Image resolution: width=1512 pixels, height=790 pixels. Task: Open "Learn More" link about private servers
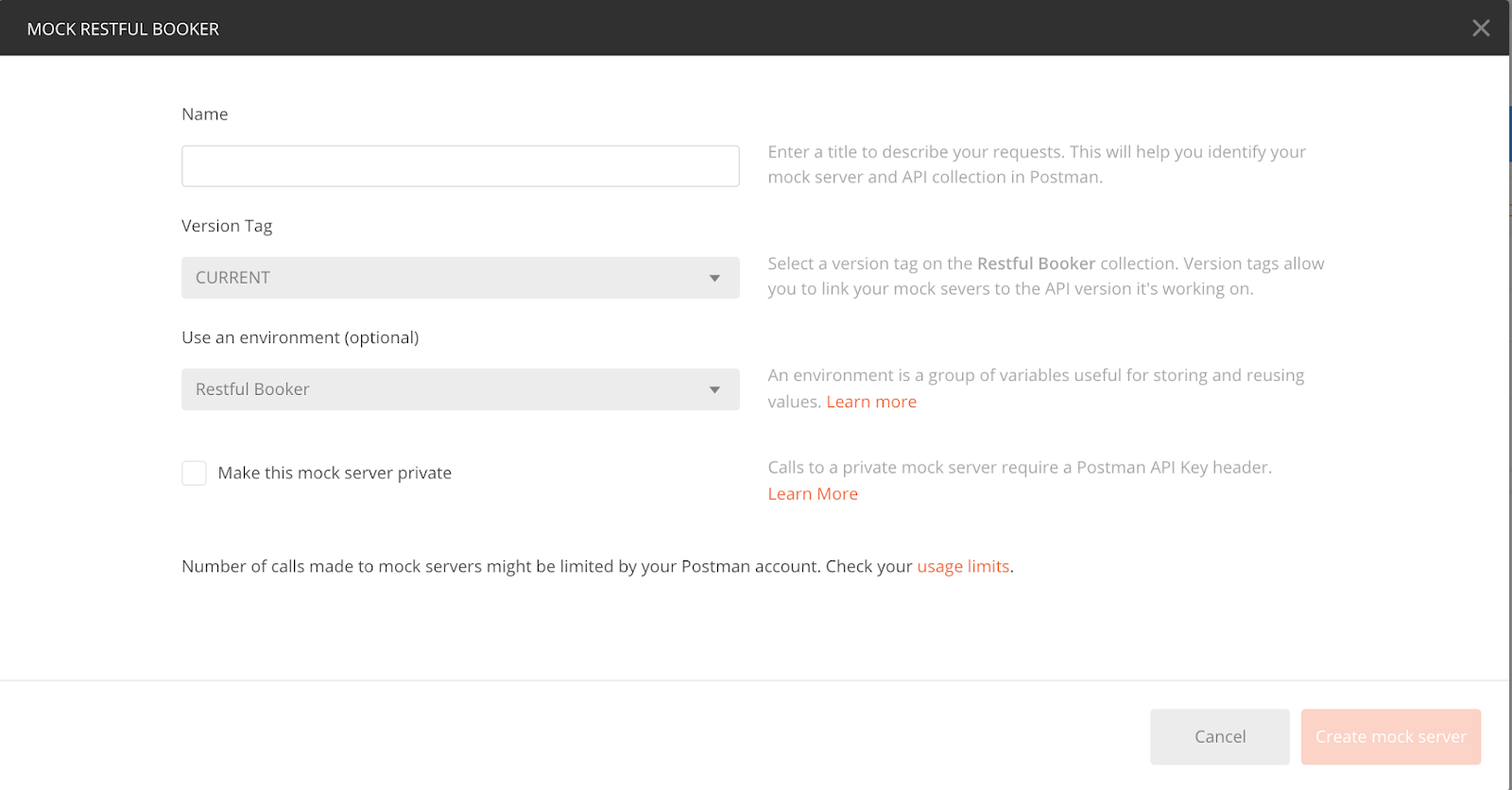click(x=813, y=494)
